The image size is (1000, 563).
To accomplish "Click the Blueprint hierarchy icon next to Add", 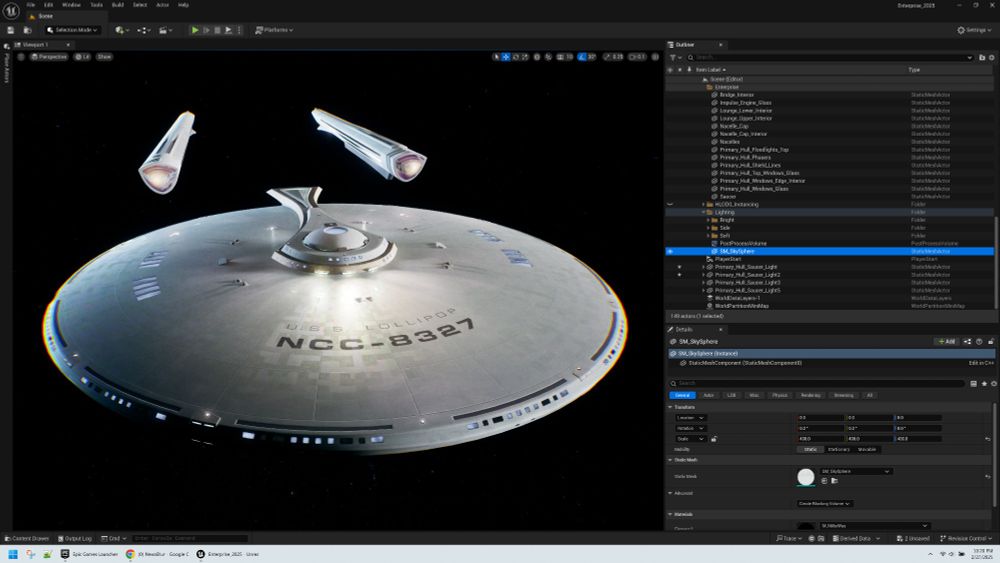I will (967, 341).
